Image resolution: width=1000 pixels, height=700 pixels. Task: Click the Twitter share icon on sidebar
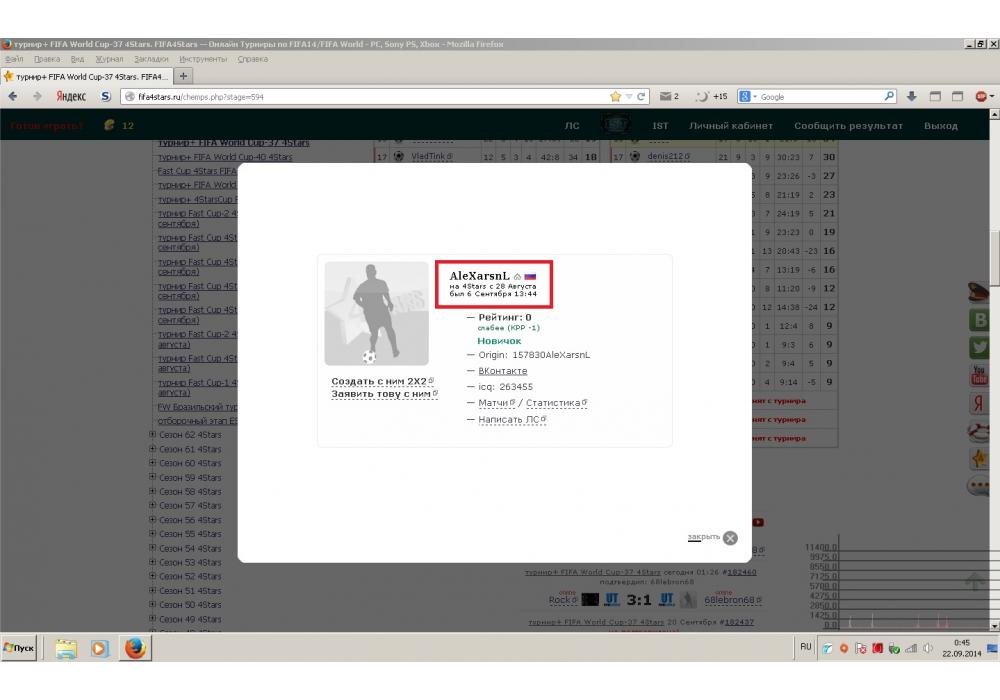[978, 347]
